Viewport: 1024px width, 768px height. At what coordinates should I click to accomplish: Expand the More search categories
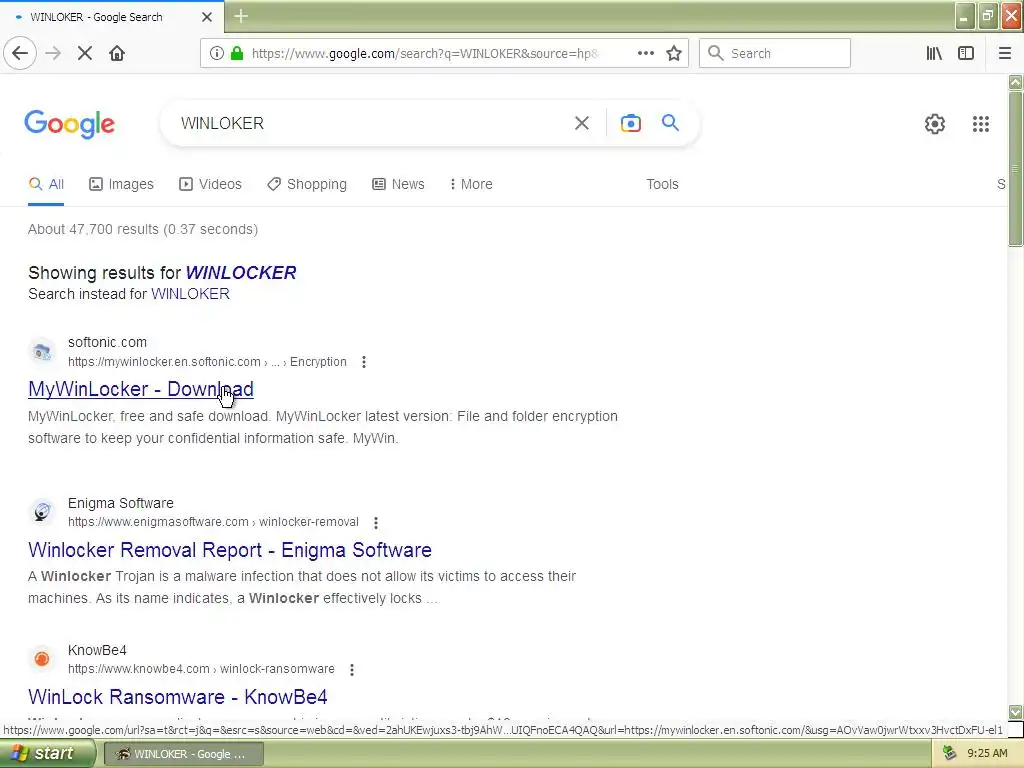(x=471, y=184)
